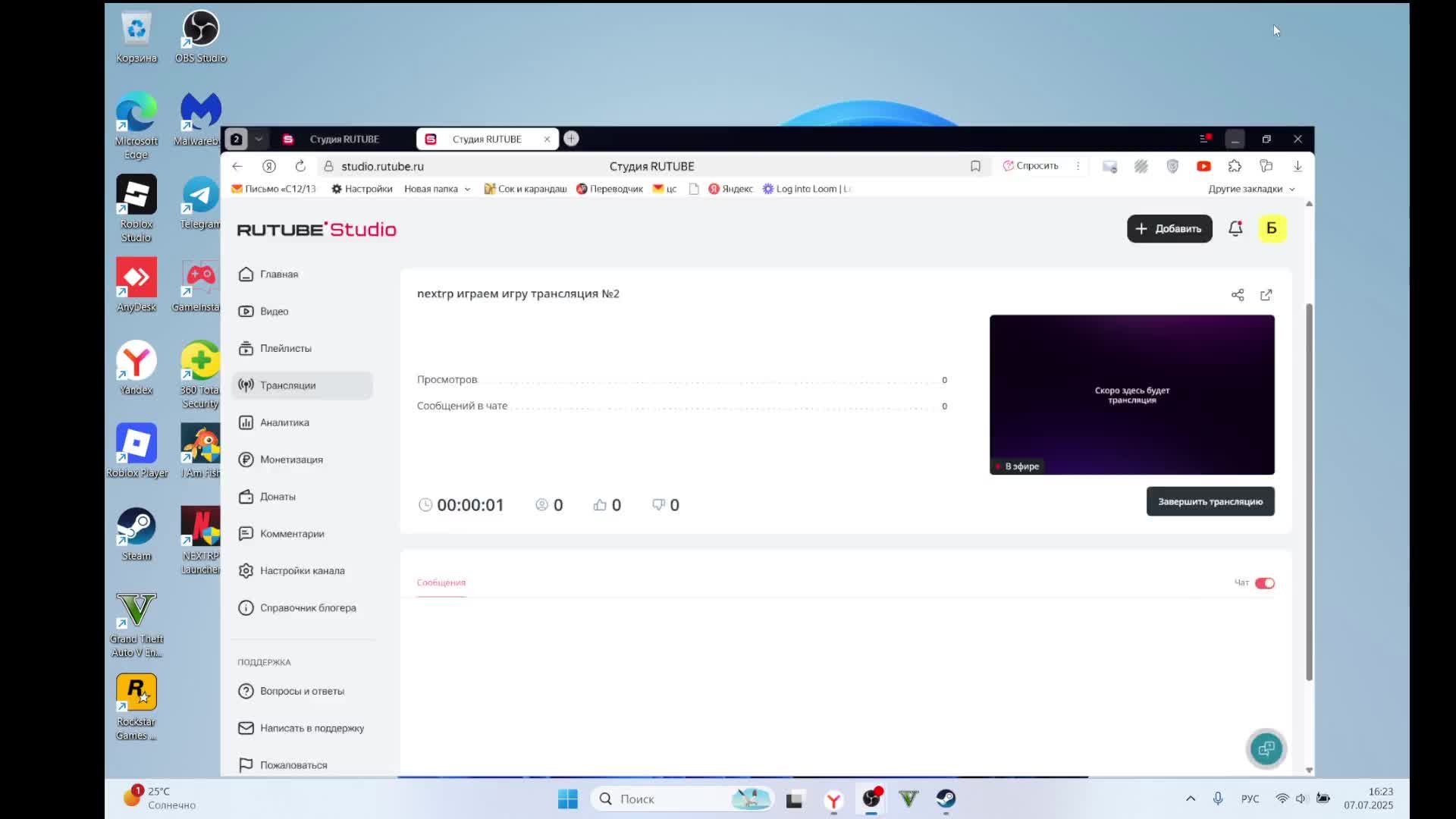Image resolution: width=1456 pixels, height=819 pixels.
Task: Click the Спросить assistant button
Action: (x=1031, y=166)
